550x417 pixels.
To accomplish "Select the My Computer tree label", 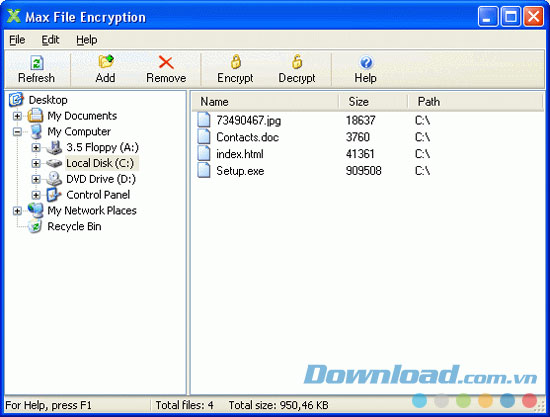I will [x=79, y=132].
